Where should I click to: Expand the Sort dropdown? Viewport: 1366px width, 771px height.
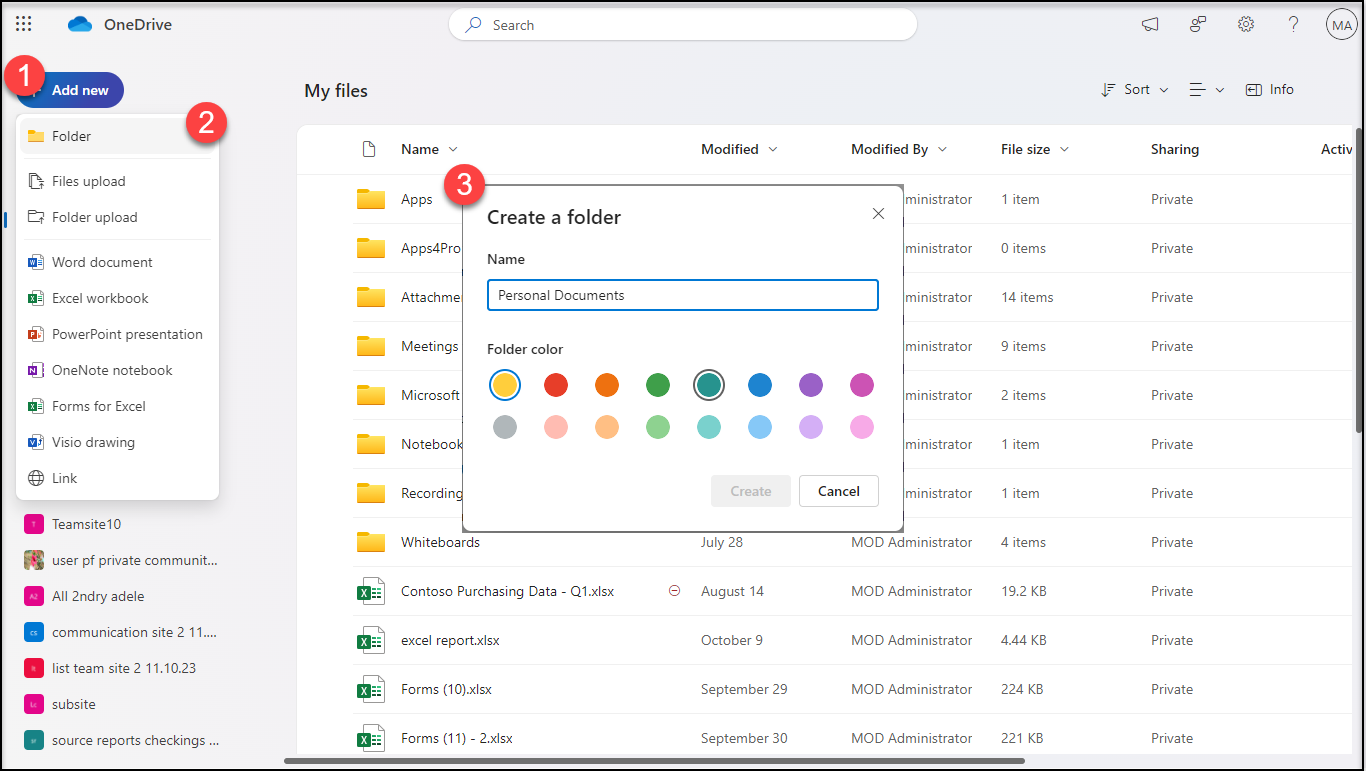(1135, 90)
